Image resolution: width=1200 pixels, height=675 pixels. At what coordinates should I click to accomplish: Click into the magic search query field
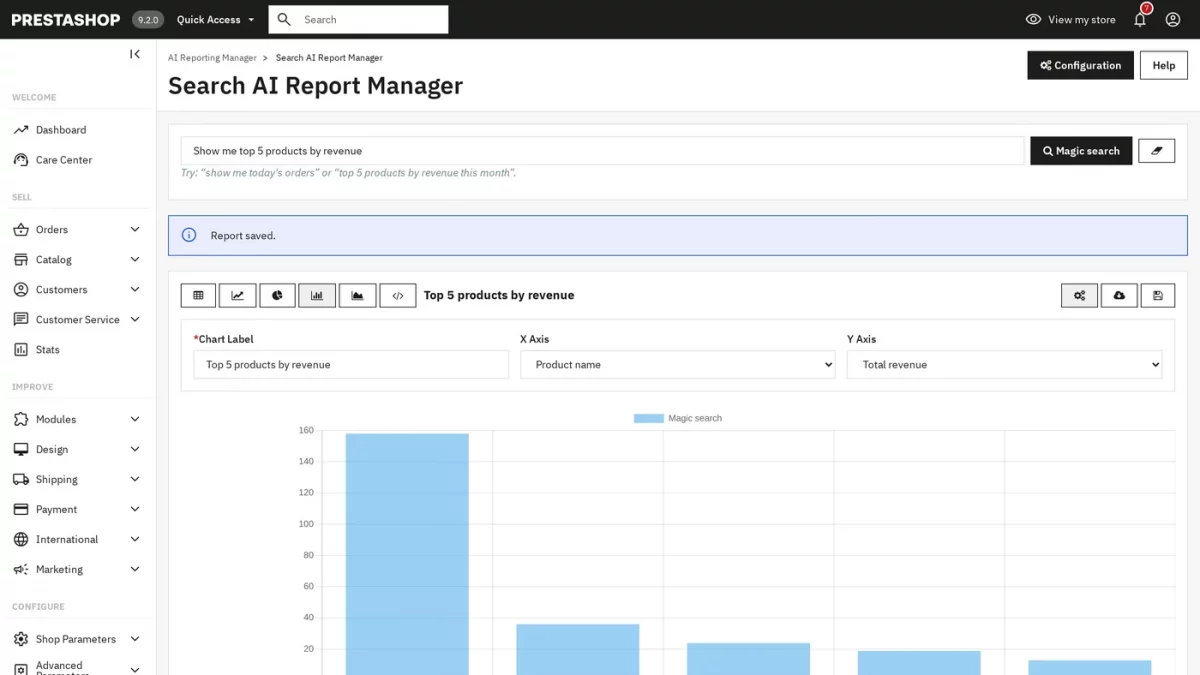(602, 151)
